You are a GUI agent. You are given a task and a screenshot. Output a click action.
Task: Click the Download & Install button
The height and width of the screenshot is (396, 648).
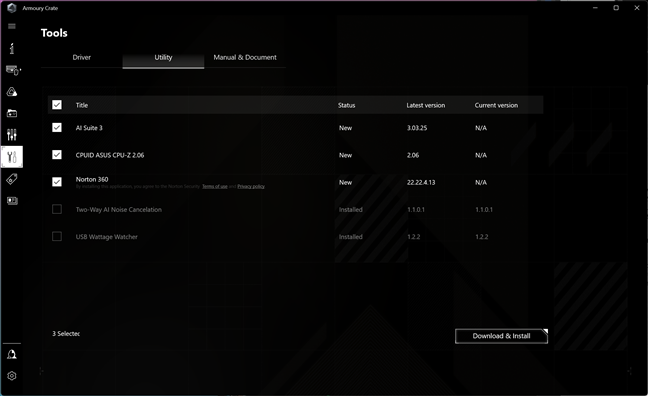(501, 336)
